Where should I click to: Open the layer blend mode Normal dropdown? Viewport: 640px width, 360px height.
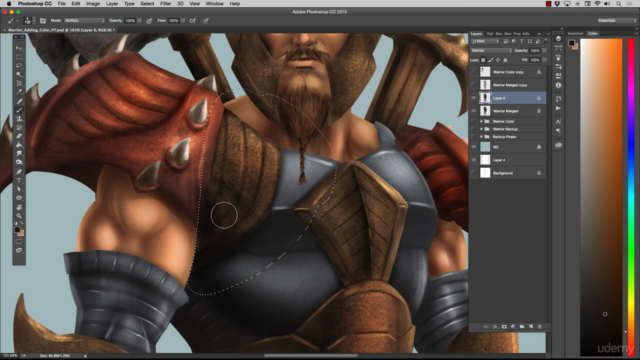tap(491, 51)
